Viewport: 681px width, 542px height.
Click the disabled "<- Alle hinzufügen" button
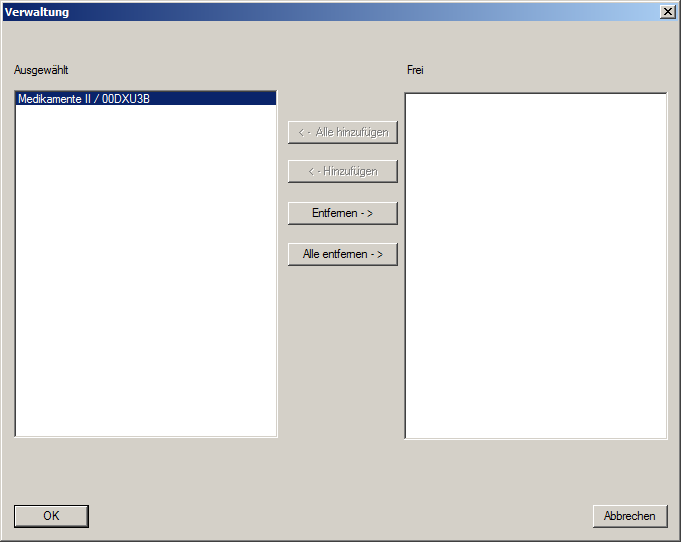[342, 132]
